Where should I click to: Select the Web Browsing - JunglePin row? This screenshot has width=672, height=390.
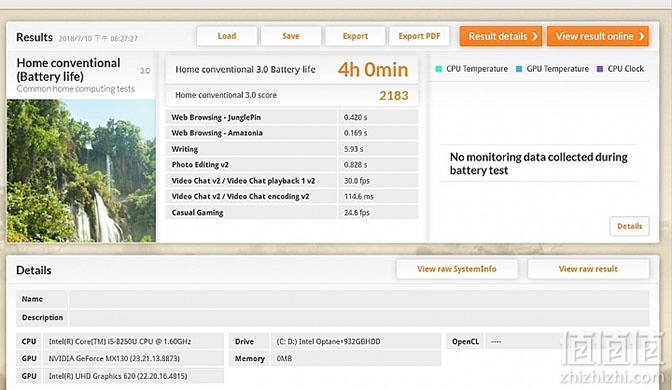292,117
